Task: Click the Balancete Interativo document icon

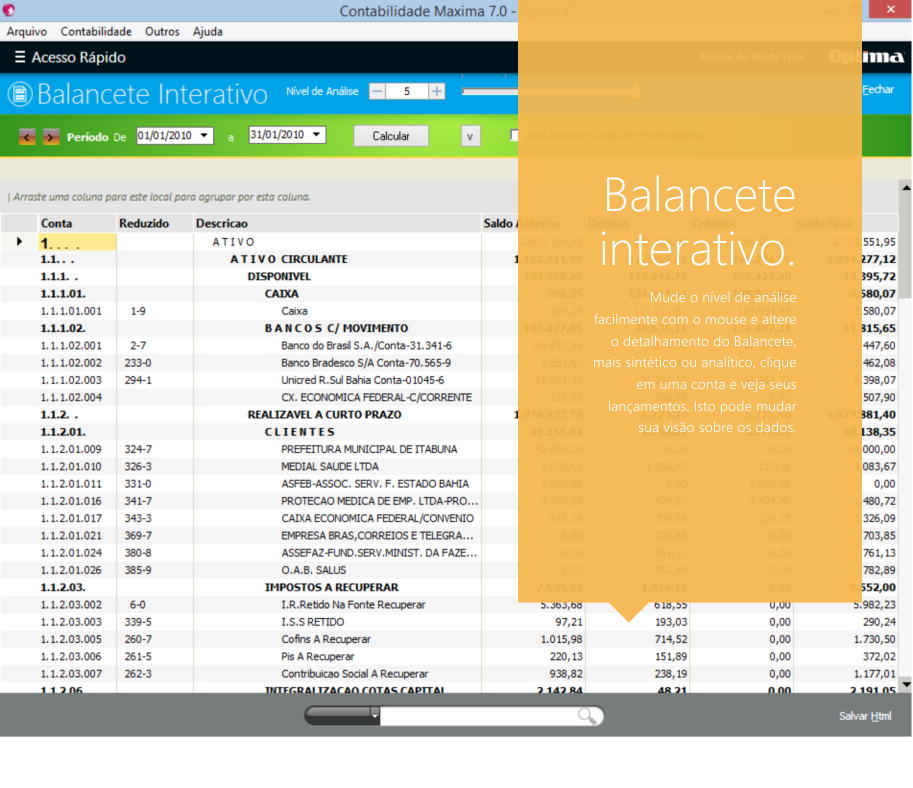Action: (x=19, y=94)
